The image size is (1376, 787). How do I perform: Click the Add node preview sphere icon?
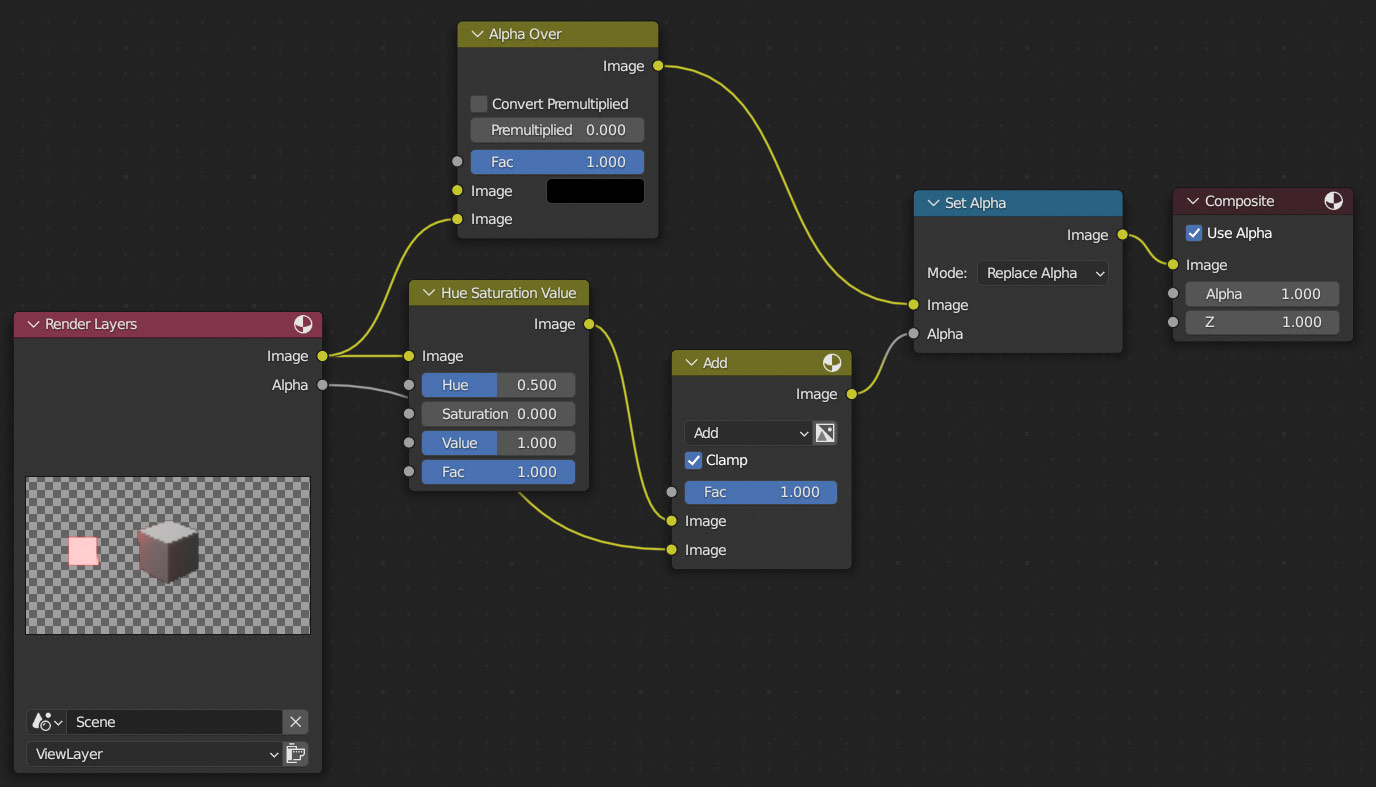[831, 363]
